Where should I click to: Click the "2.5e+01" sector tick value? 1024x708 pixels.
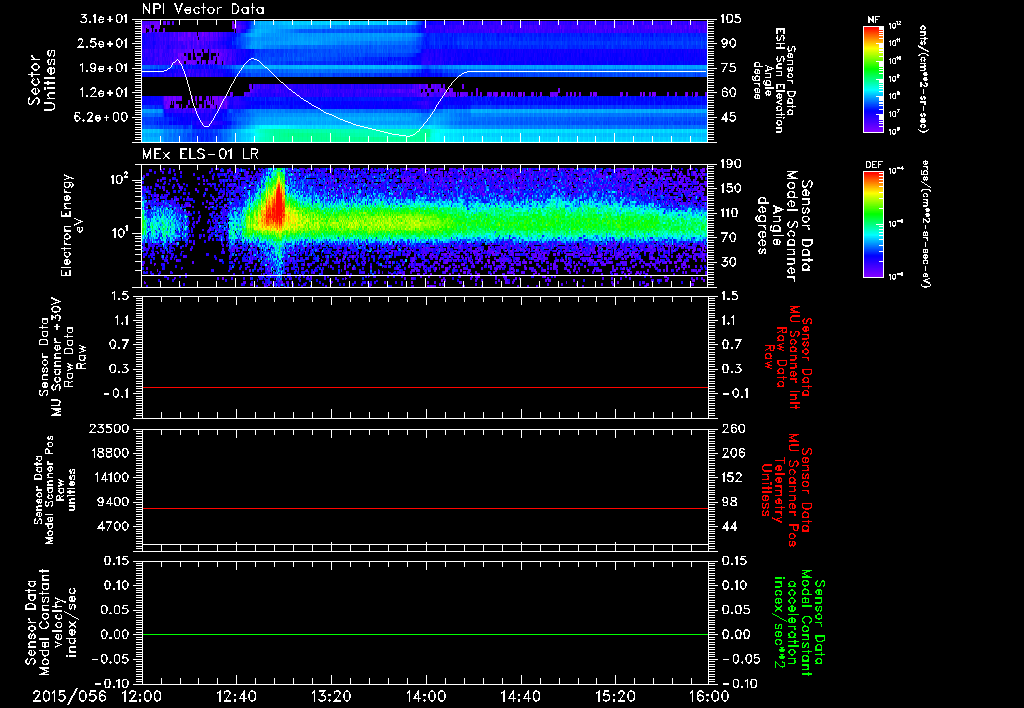click(x=104, y=43)
